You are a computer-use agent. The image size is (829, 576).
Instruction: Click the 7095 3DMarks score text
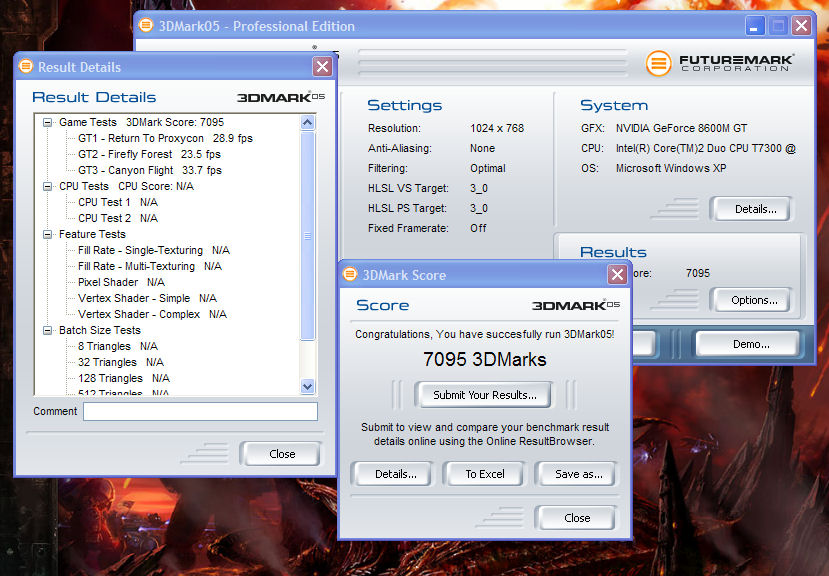484,360
